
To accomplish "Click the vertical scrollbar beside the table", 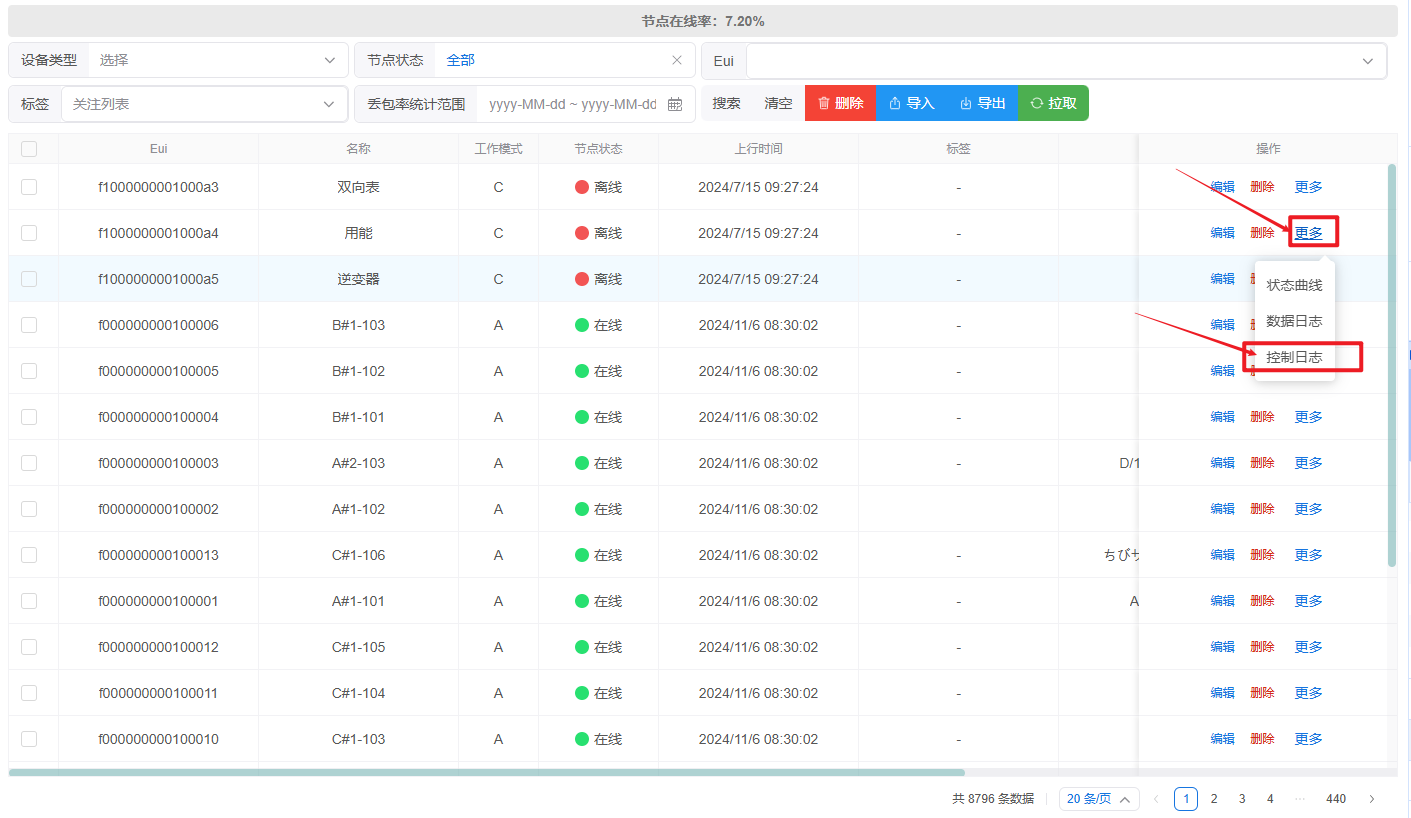I will coord(1392,365).
